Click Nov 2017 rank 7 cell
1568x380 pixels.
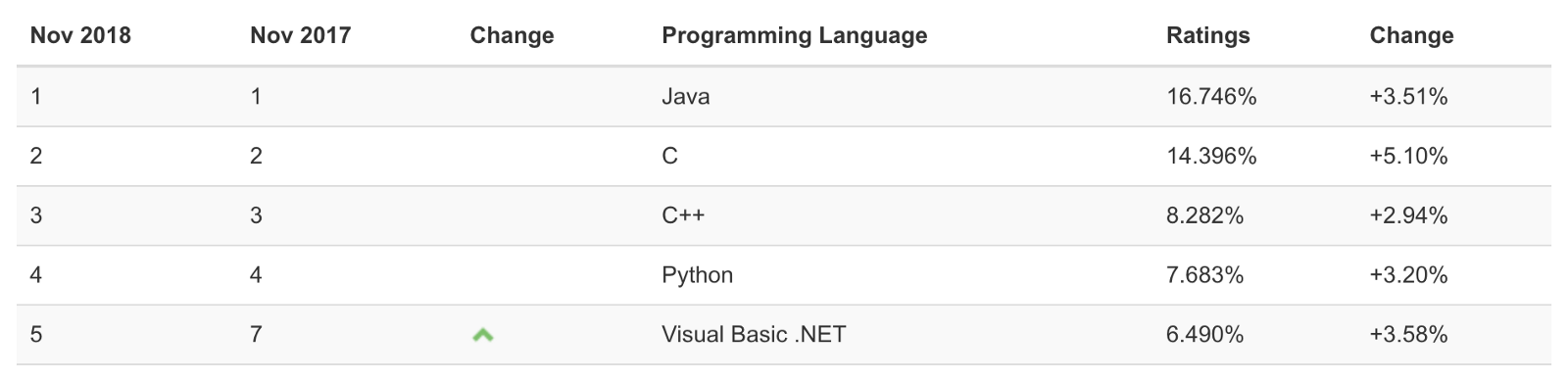[256, 334]
